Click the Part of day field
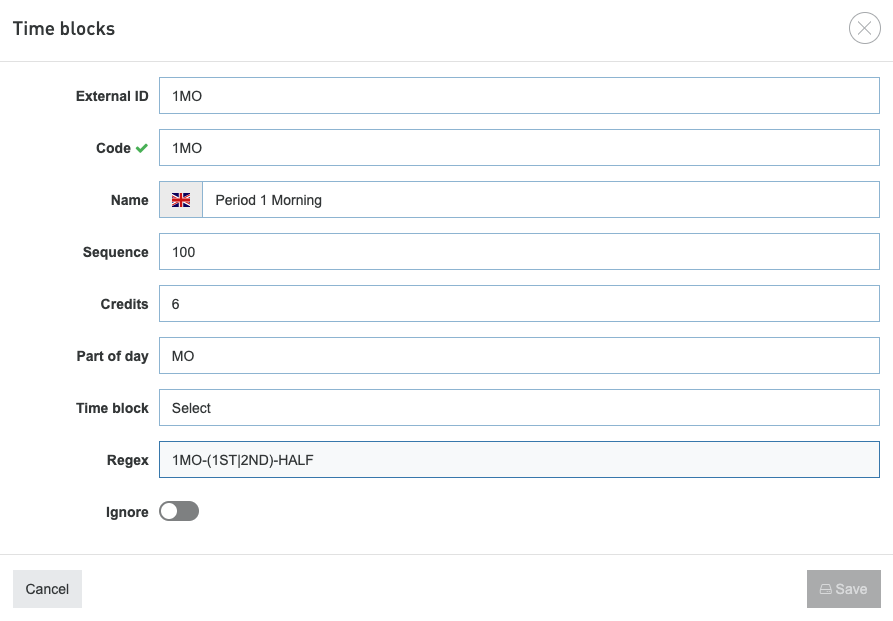Image resolution: width=893 pixels, height=621 pixels. 519,356
